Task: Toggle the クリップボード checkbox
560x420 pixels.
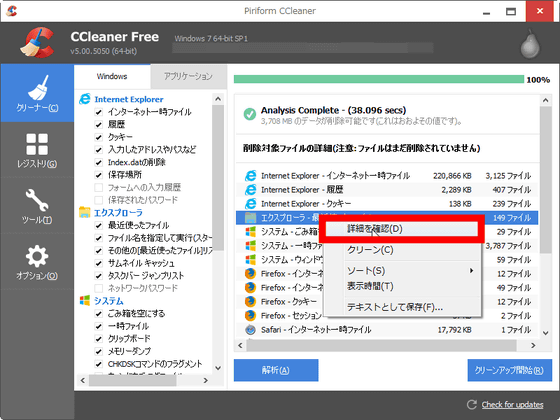Action: (99, 339)
